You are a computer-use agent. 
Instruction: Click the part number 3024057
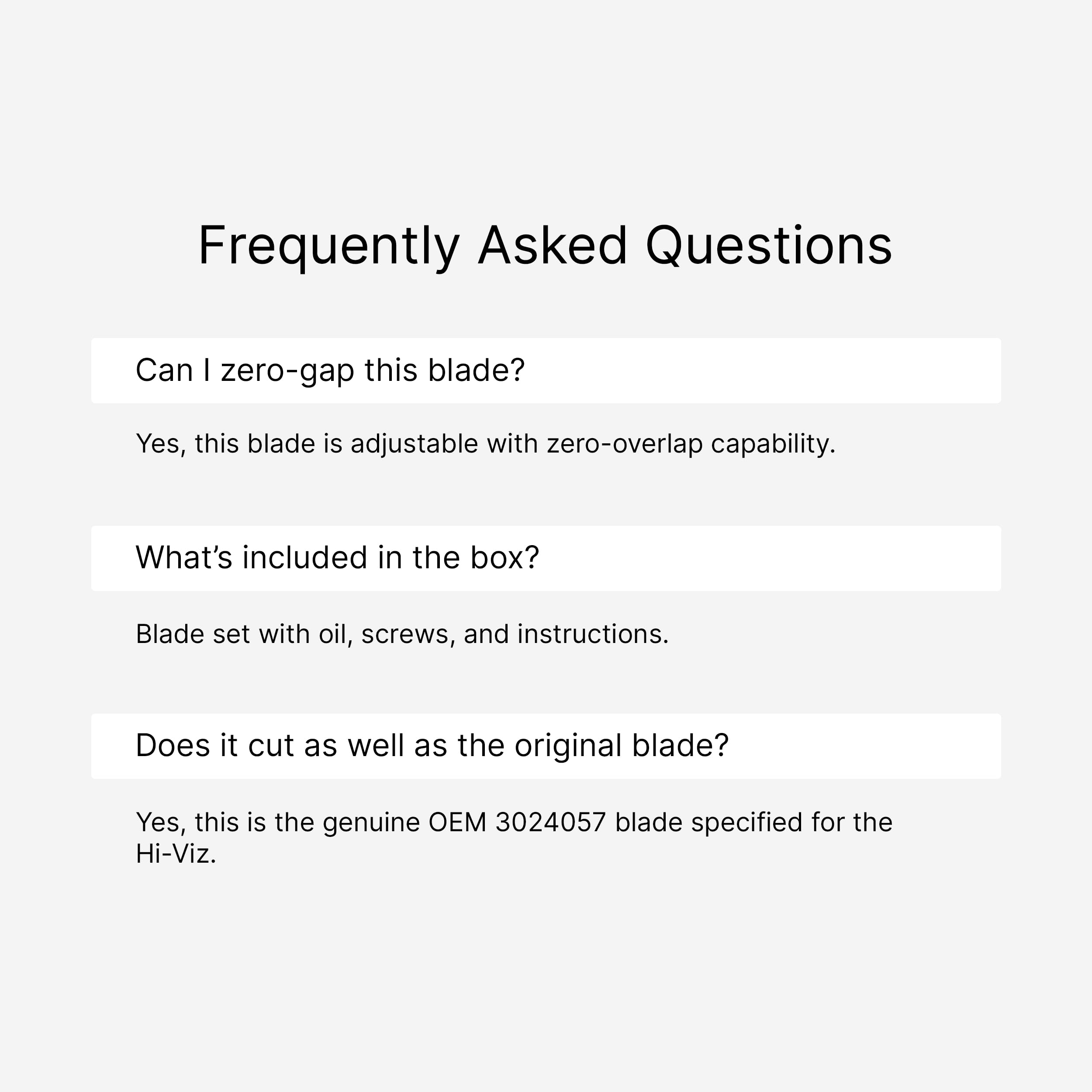(550, 822)
